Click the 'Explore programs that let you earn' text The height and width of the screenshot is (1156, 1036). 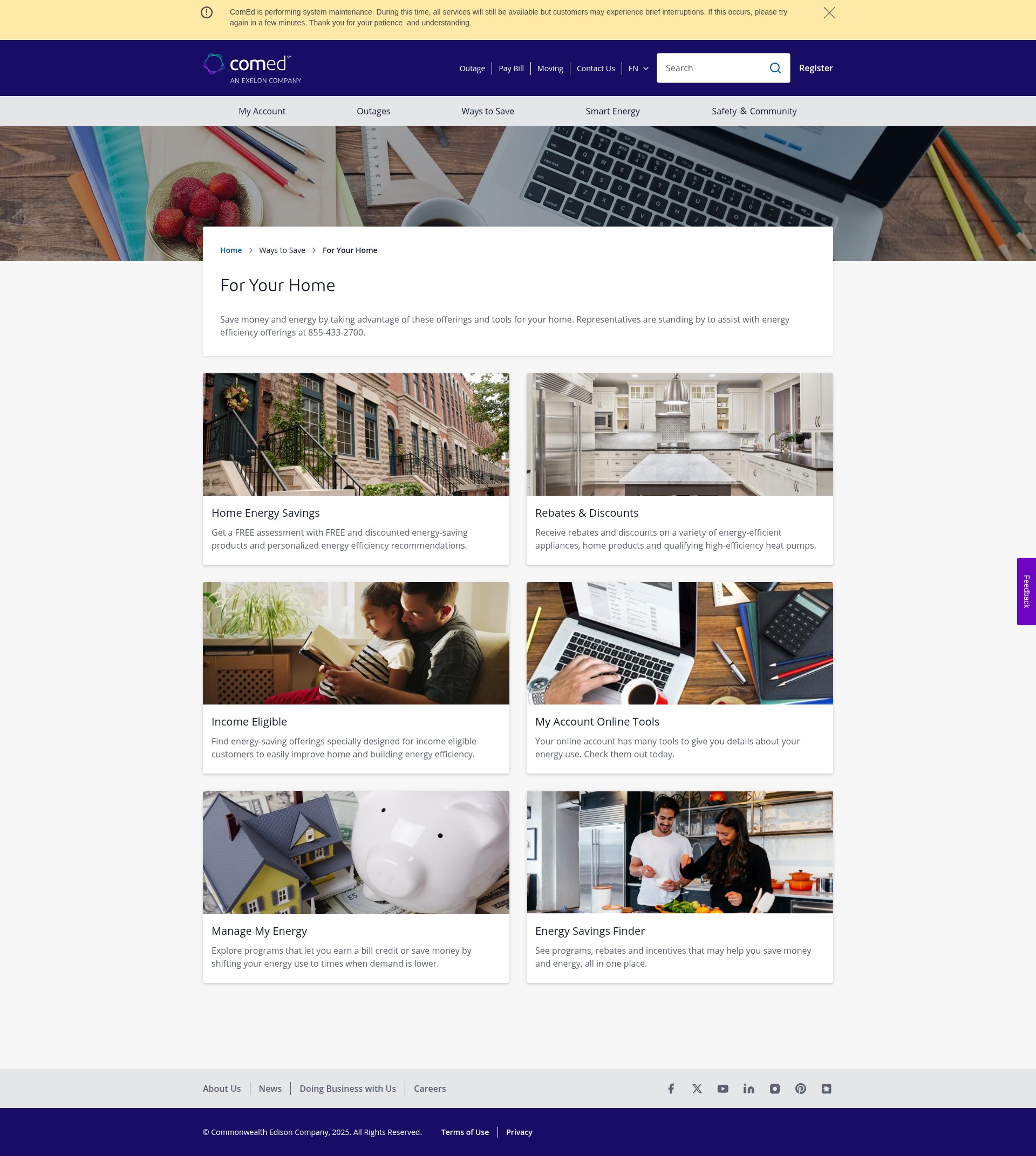pyautogui.click(x=341, y=957)
